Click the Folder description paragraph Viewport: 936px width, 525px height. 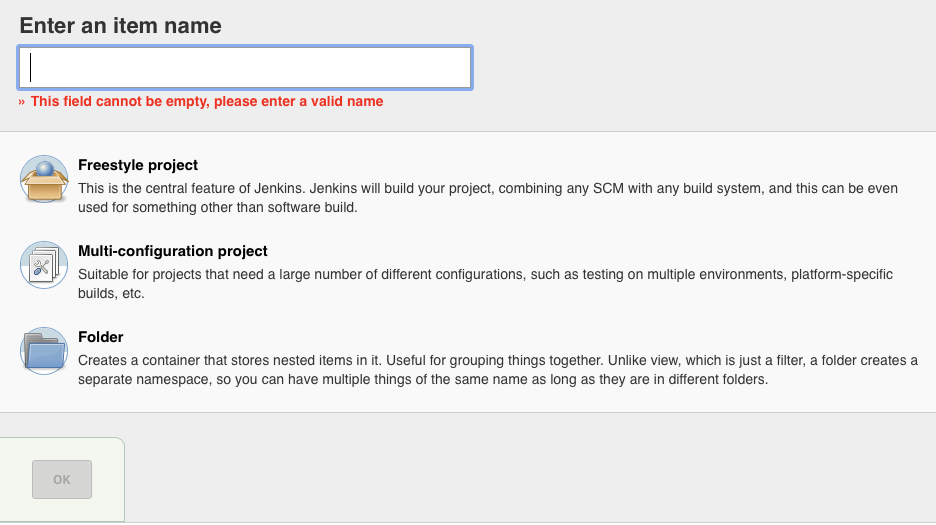(498, 370)
